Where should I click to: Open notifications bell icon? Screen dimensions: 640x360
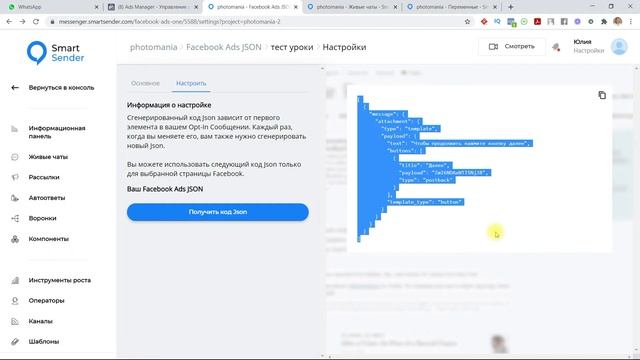tap(556, 47)
